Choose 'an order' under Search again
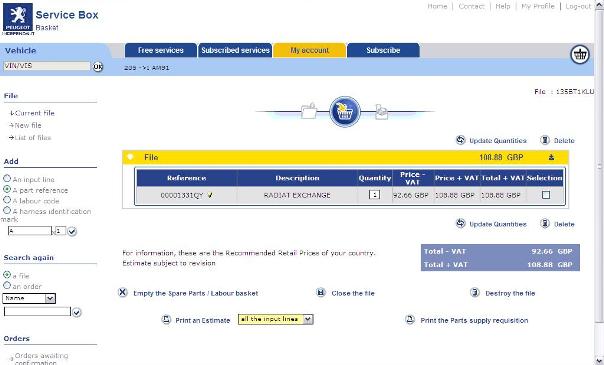 (x=7, y=285)
